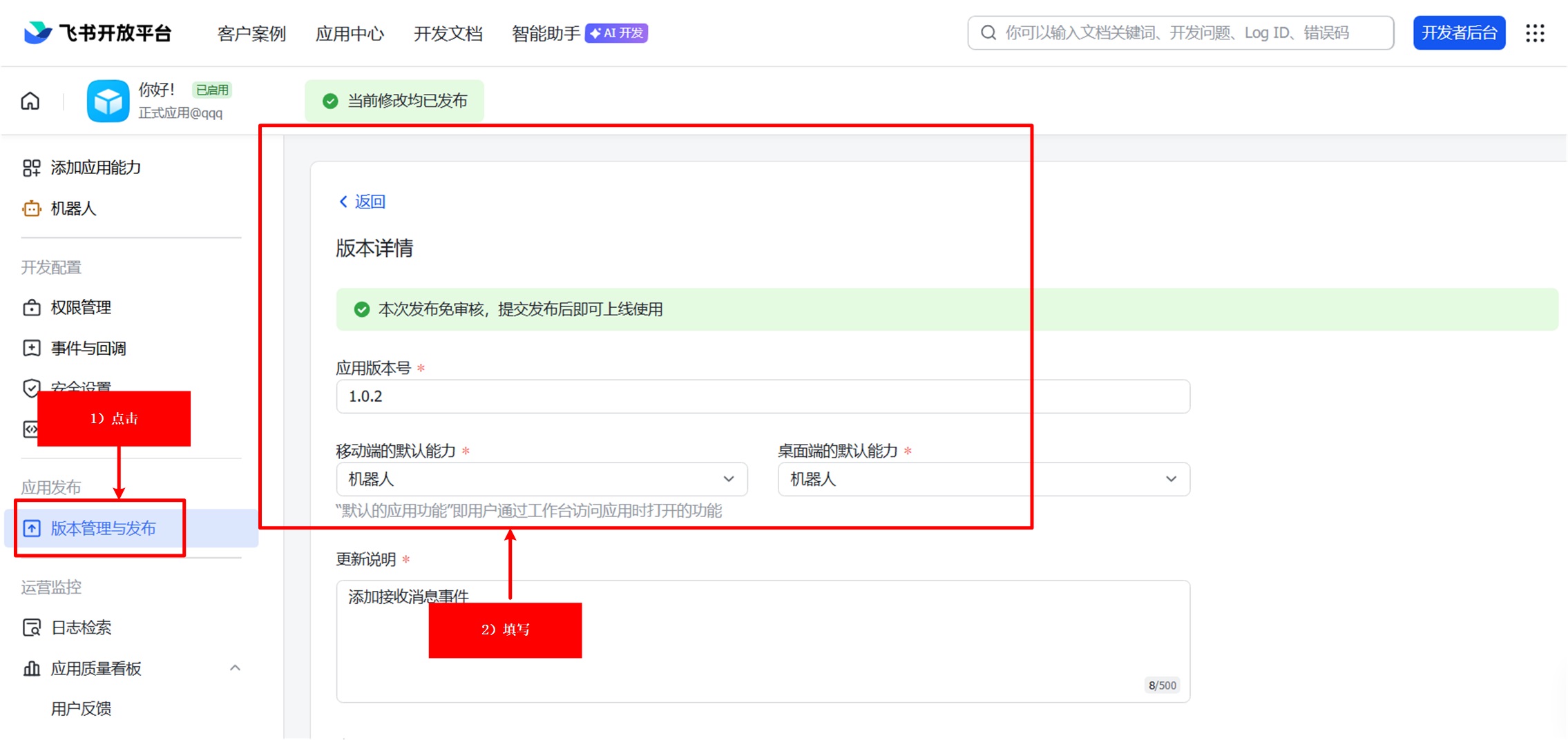
Task: Click the Feishu Open Platform logo
Action: click(x=97, y=33)
